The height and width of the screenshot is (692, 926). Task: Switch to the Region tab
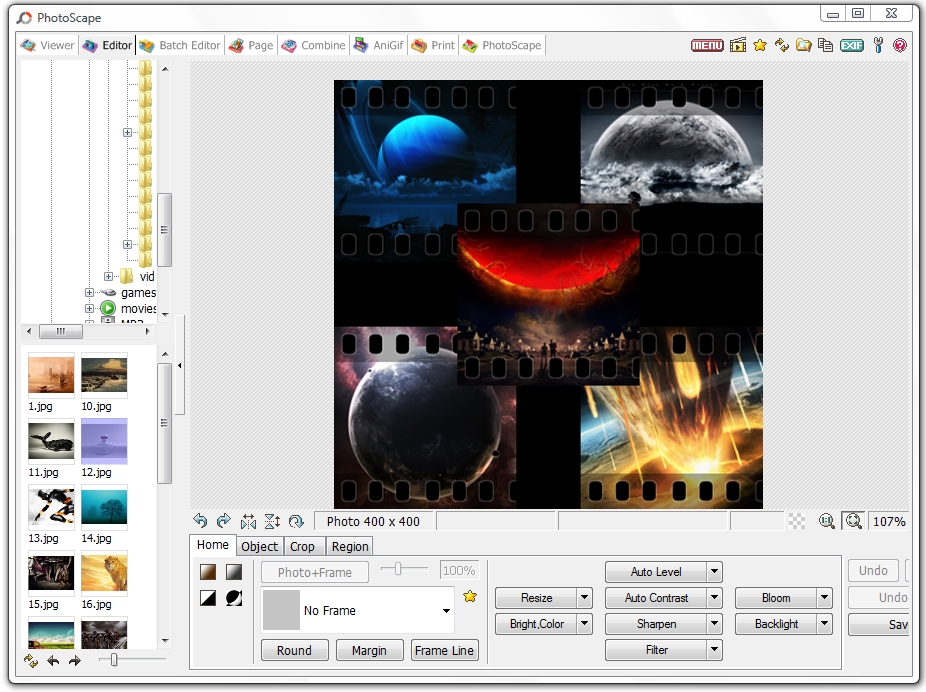(350, 546)
